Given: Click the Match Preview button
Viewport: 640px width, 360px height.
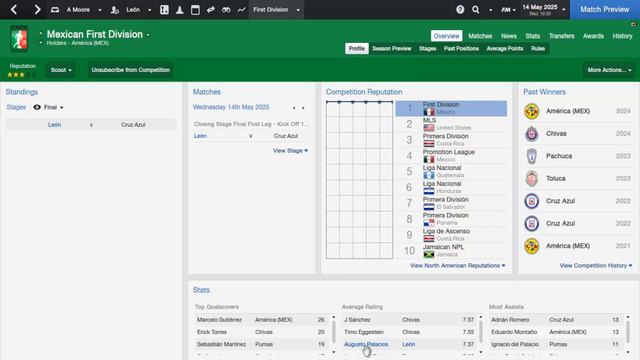Looking at the screenshot, I should pyautogui.click(x=604, y=10).
